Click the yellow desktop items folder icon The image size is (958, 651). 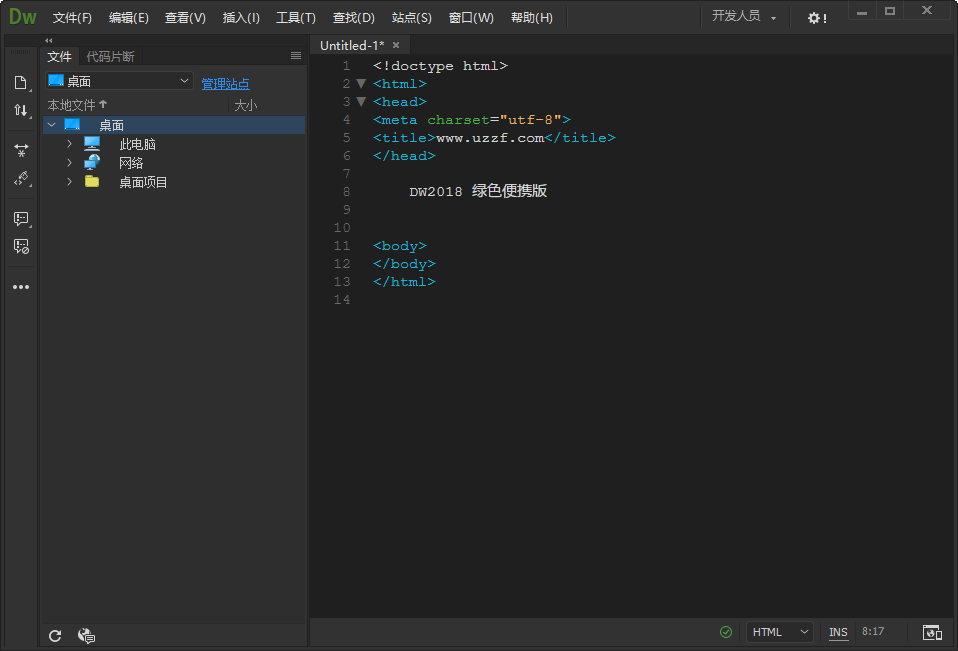pyautogui.click(x=92, y=181)
